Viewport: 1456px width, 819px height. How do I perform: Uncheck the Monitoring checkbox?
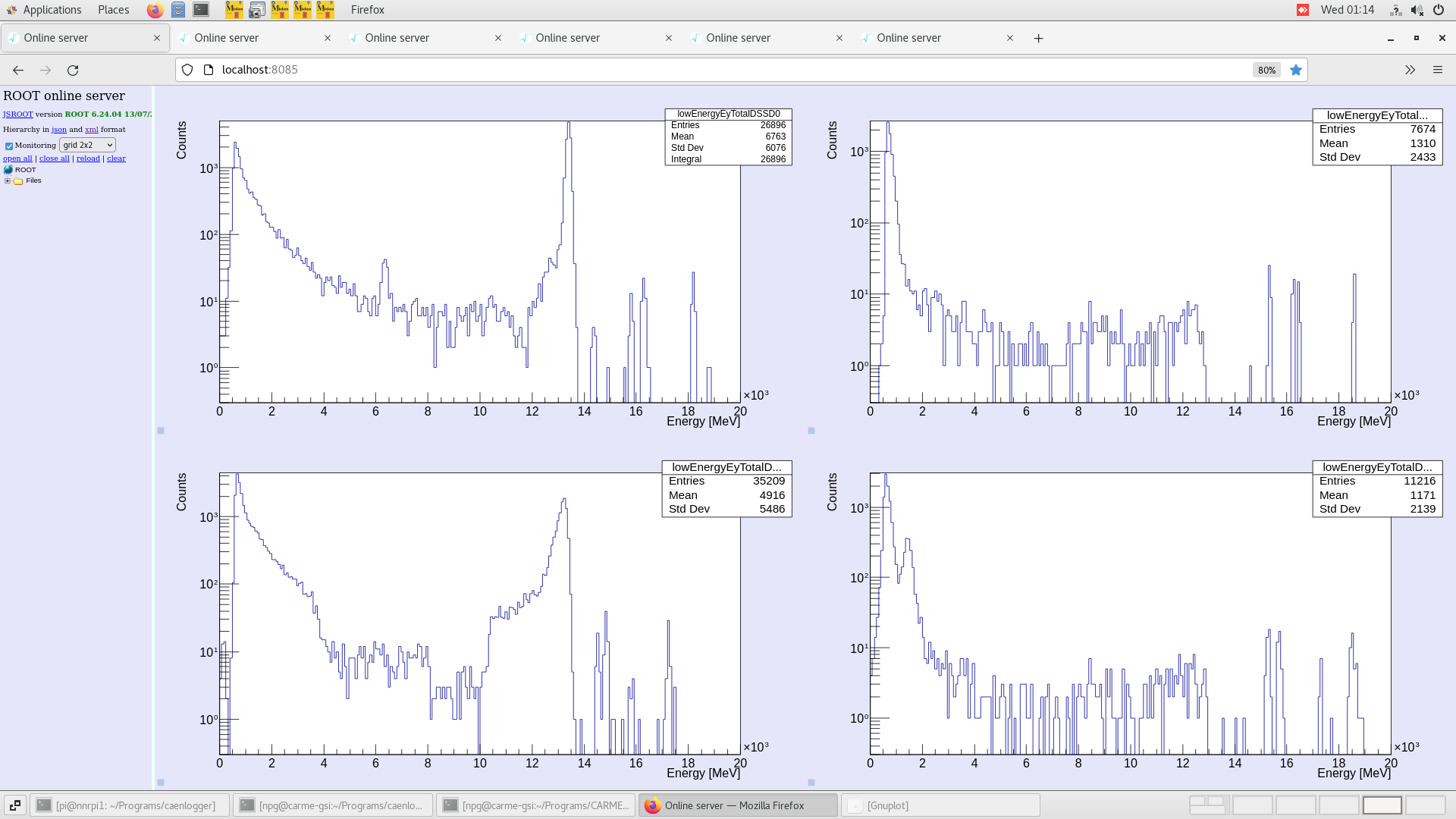click(9, 146)
